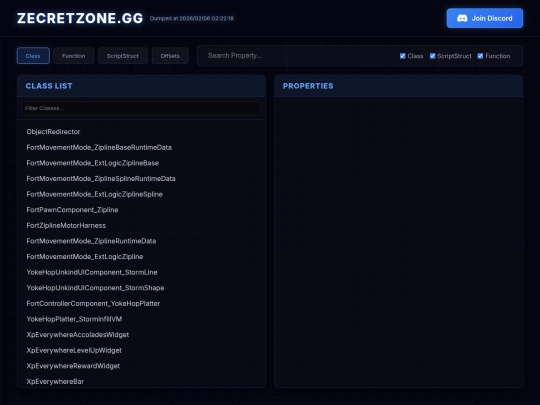Screen dimensions: 540x405
Task: Click the ZECRETZONE.GG site title
Action: 80,18
